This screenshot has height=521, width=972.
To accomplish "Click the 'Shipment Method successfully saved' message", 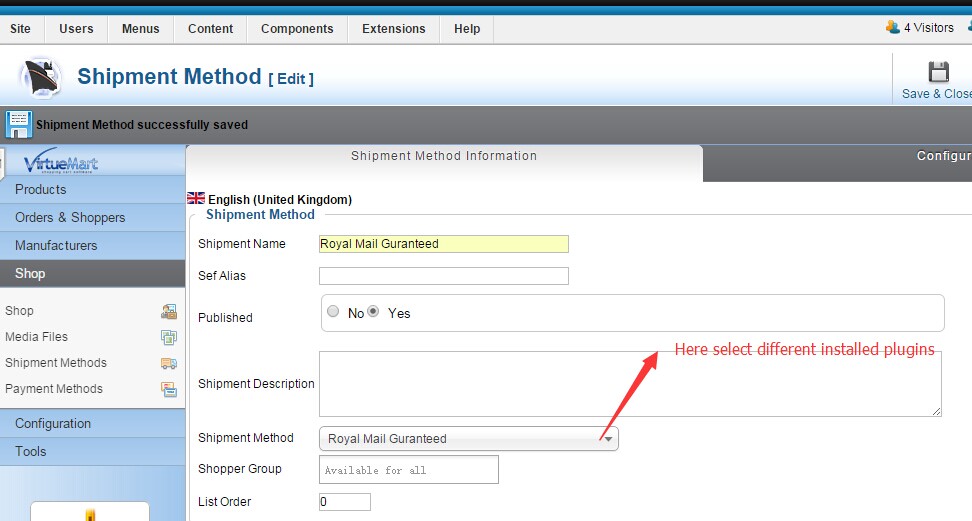I will tap(142, 125).
